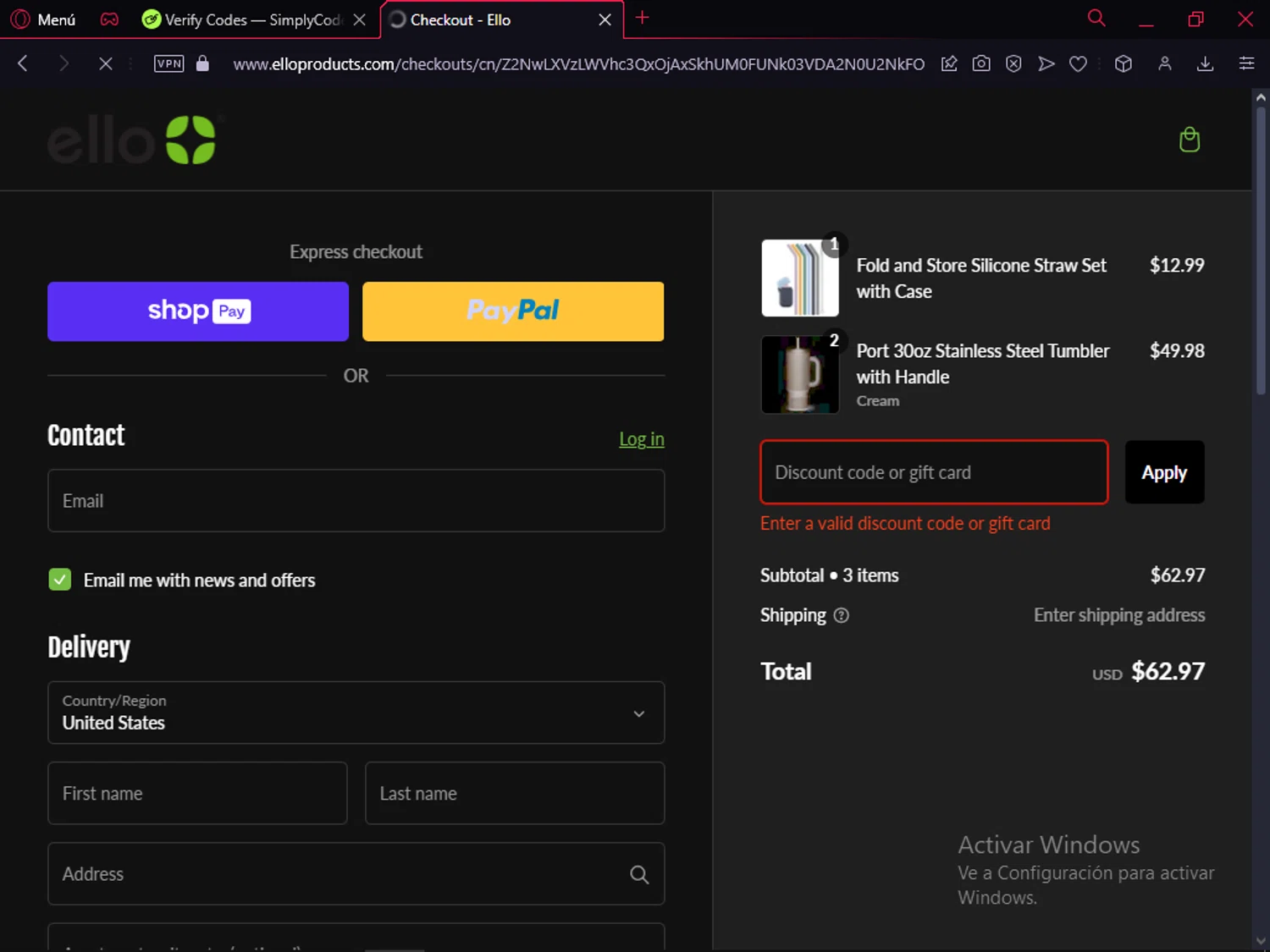Click the site security padlock icon
This screenshot has height=952, width=1270.
[202, 63]
